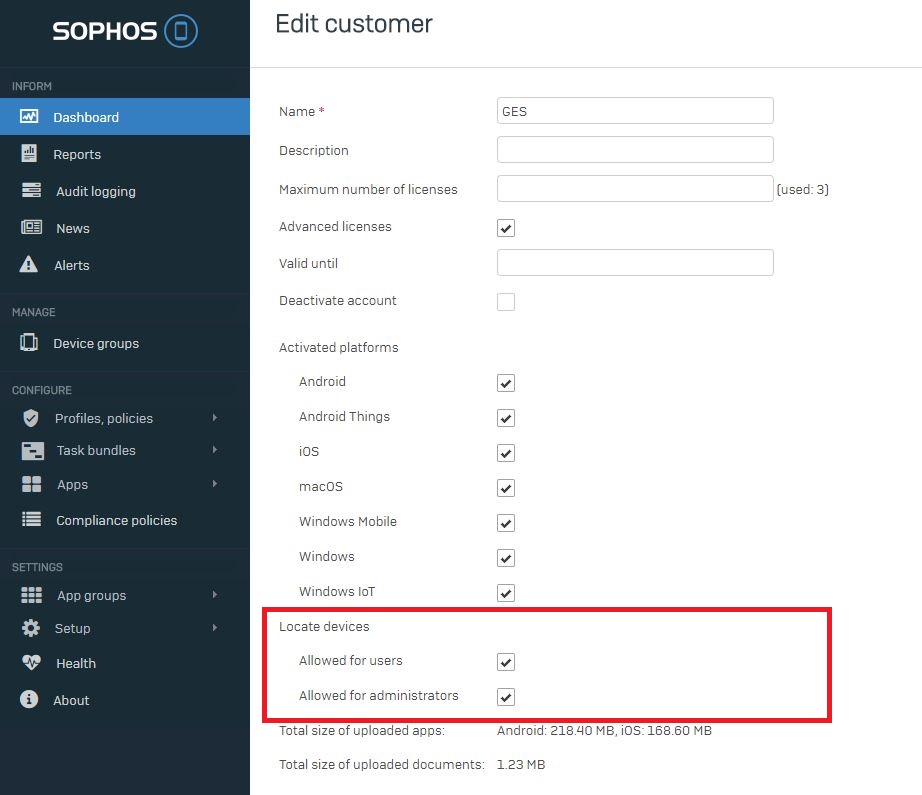The image size is (922, 795).
Task: Uncheck Allowed for users under Locate devices
Action: coord(506,662)
